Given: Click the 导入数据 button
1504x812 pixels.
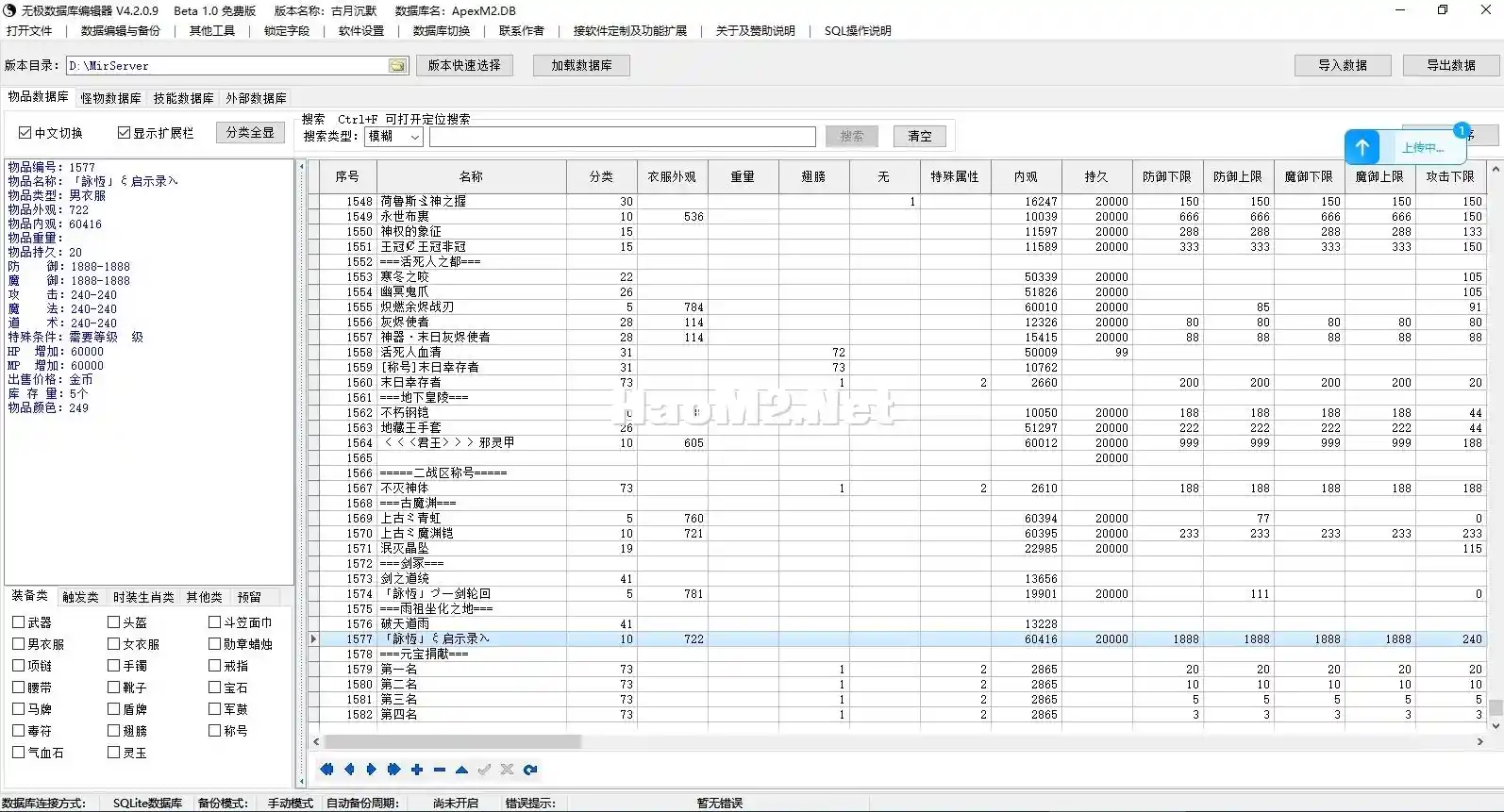Looking at the screenshot, I should pyautogui.click(x=1343, y=65).
